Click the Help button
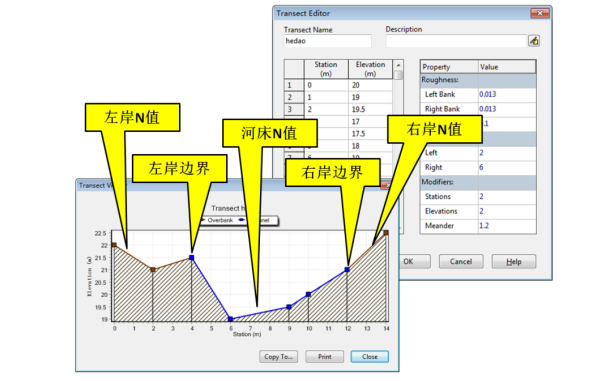Image resolution: width=609 pixels, height=381 pixels. pyautogui.click(x=514, y=261)
